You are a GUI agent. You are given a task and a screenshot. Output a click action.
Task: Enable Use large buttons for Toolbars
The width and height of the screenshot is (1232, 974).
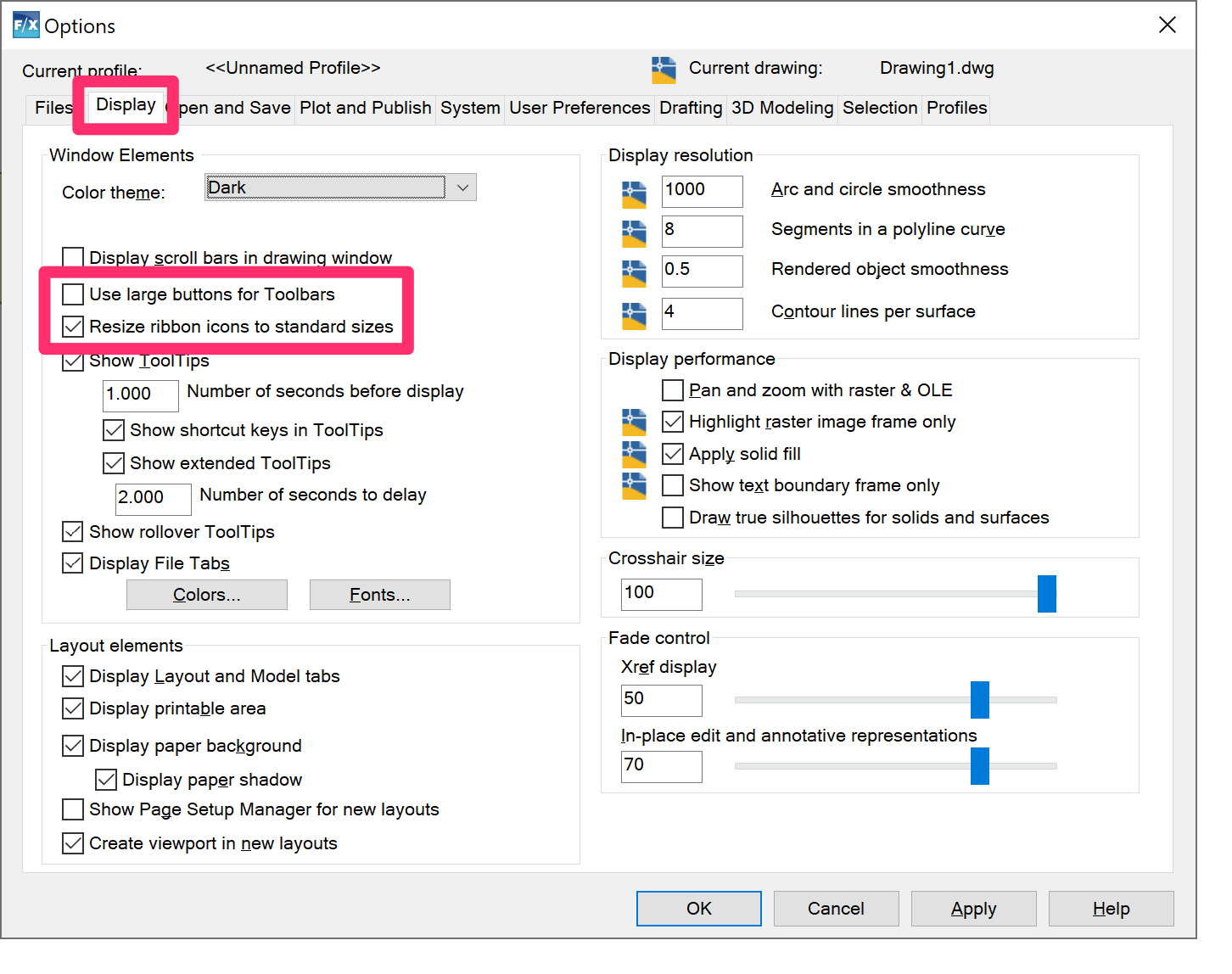pyautogui.click(x=73, y=294)
